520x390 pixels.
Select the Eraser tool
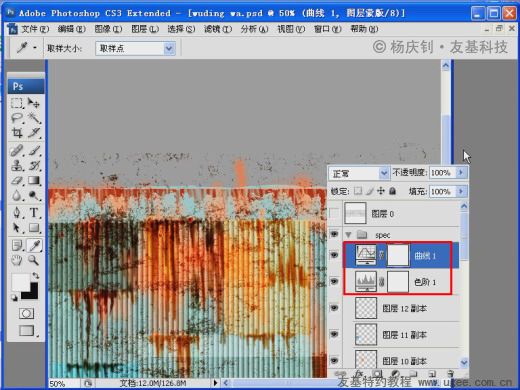(x=17, y=180)
